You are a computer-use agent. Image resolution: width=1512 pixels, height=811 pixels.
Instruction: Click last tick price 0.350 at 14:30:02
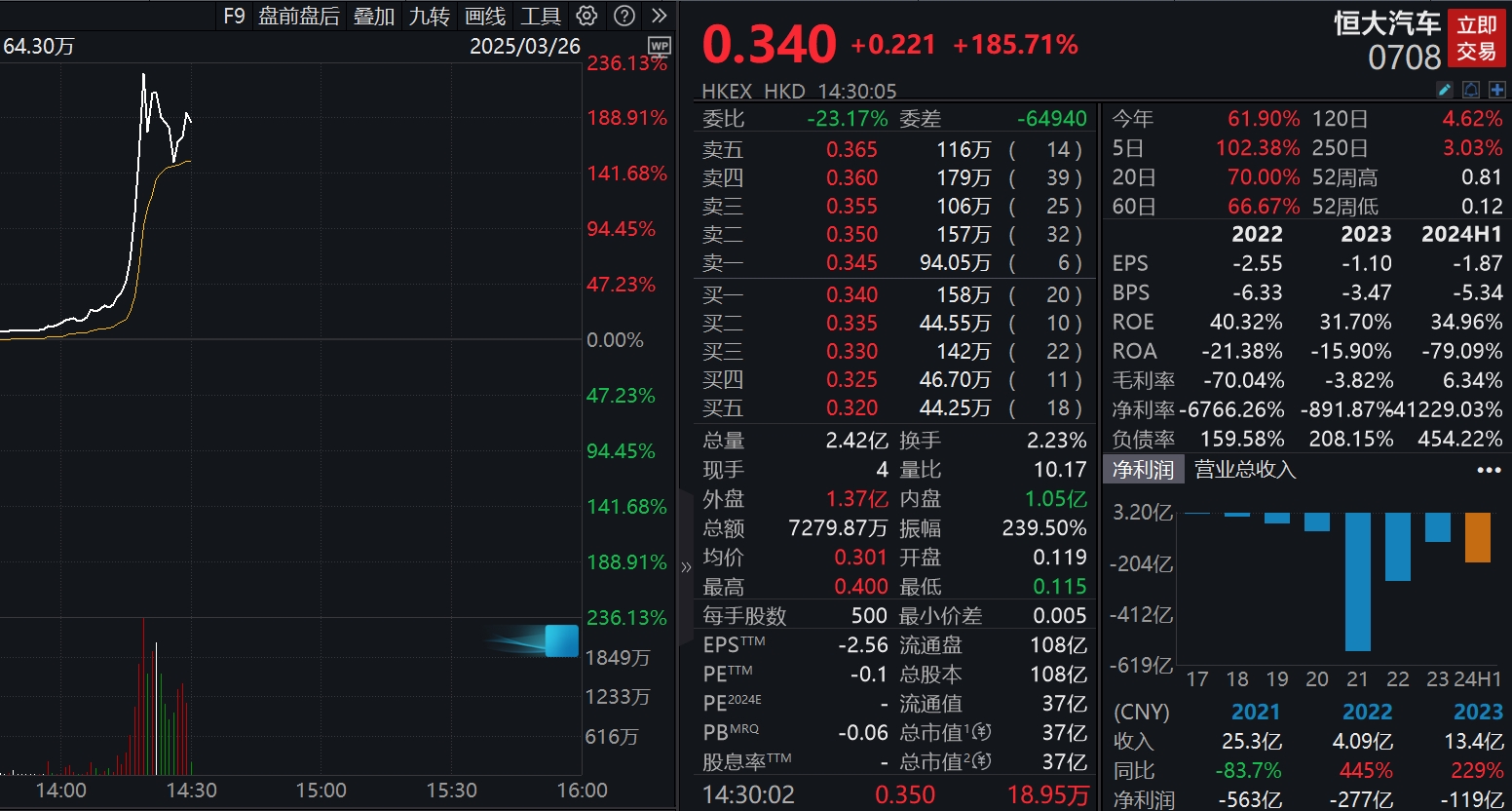click(905, 794)
